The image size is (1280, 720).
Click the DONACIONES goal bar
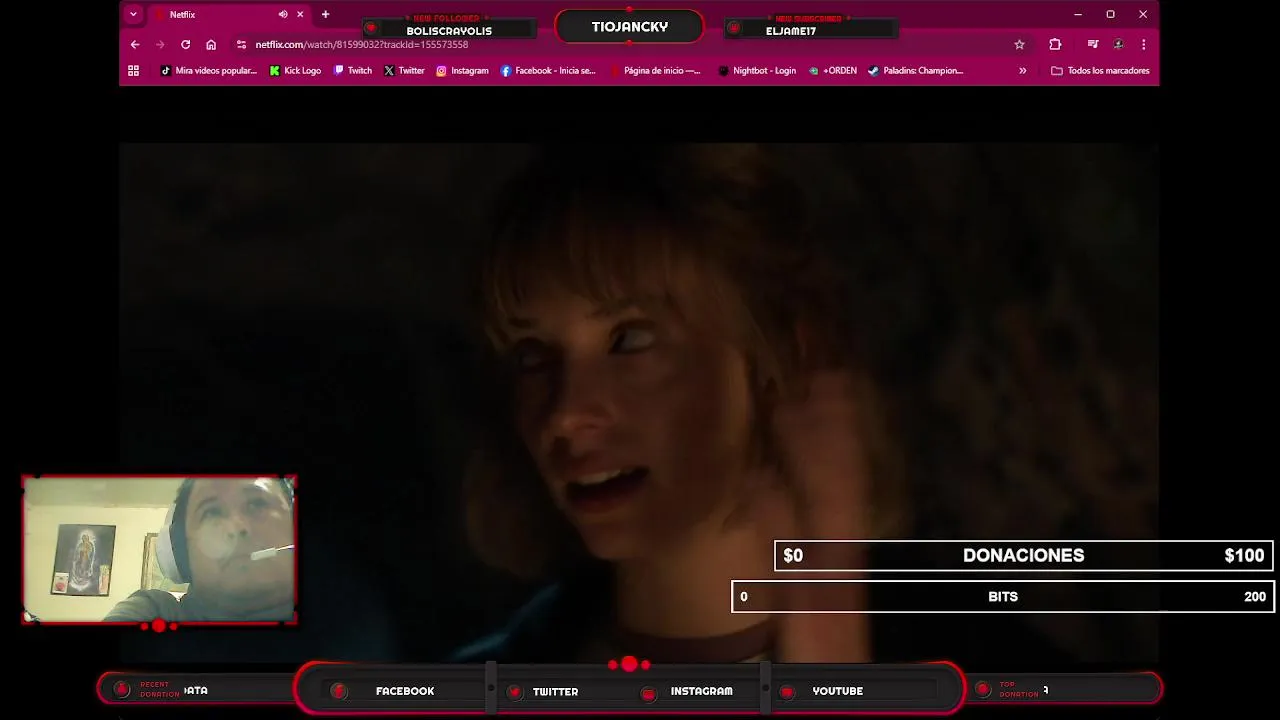pos(1023,555)
